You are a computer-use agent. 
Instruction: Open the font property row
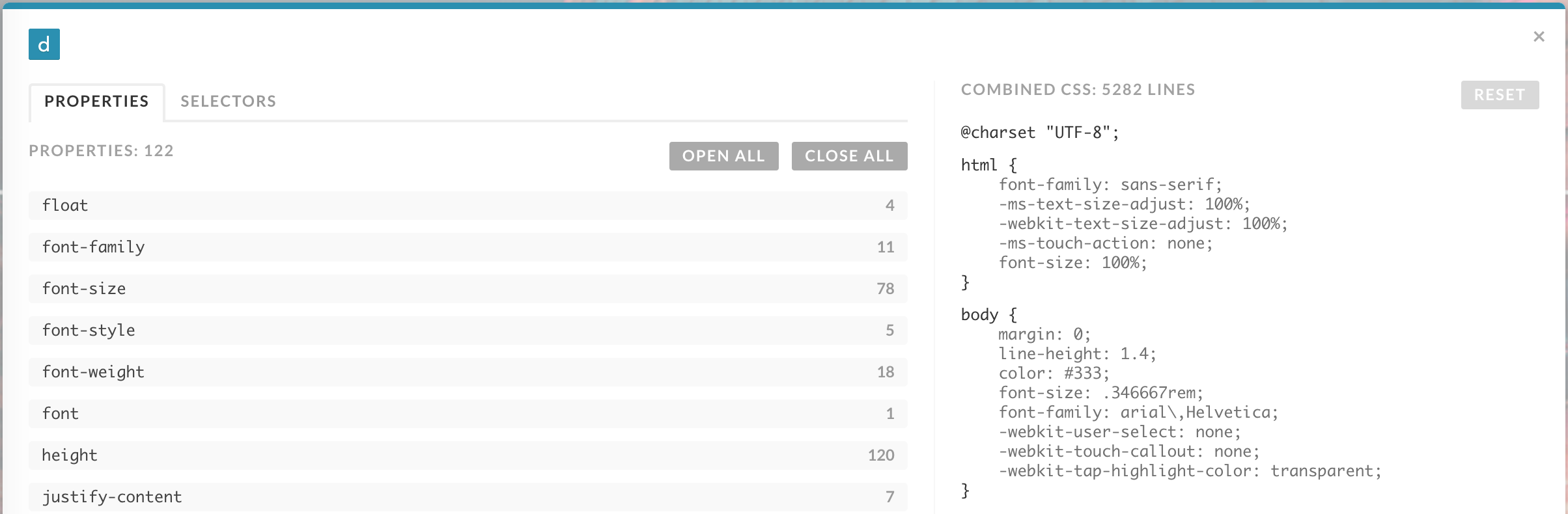click(468, 414)
